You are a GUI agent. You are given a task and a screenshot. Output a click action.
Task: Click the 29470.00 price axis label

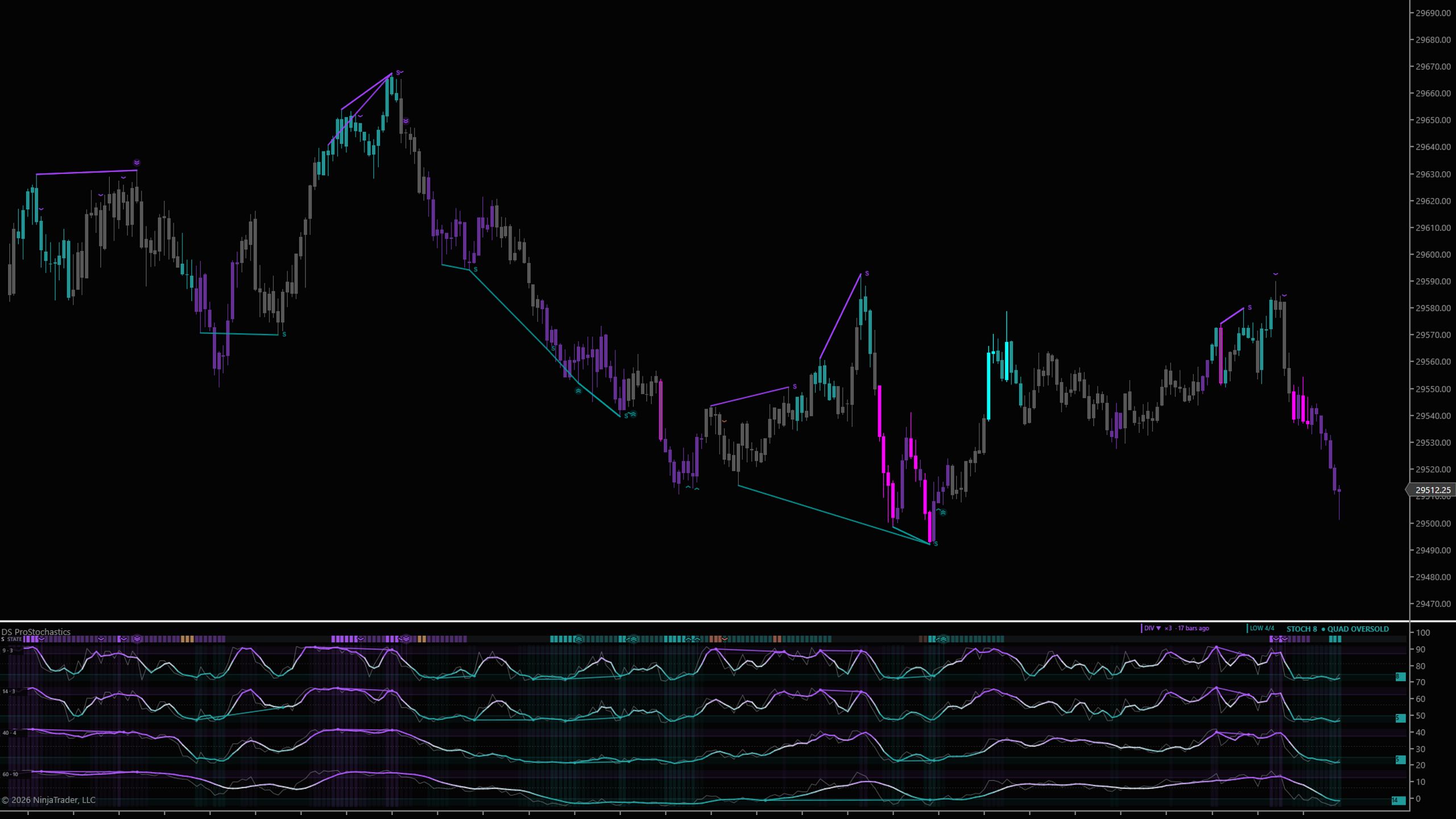point(1433,604)
